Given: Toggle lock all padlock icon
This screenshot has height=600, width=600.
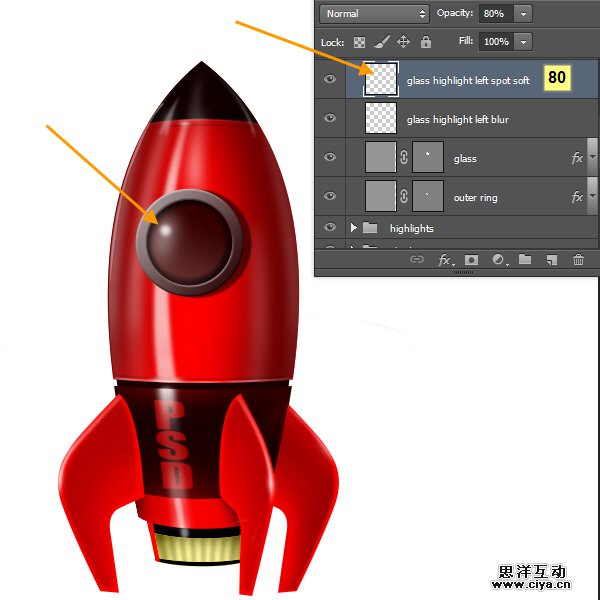Looking at the screenshot, I should click(x=426, y=41).
